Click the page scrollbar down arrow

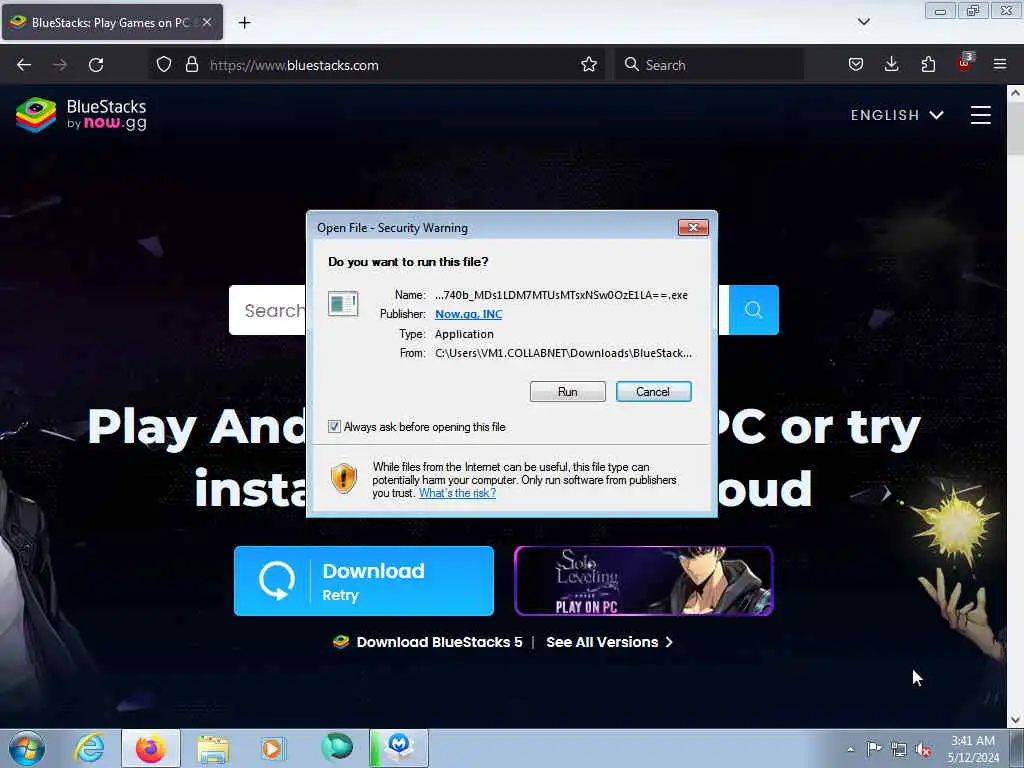tap(1015, 720)
